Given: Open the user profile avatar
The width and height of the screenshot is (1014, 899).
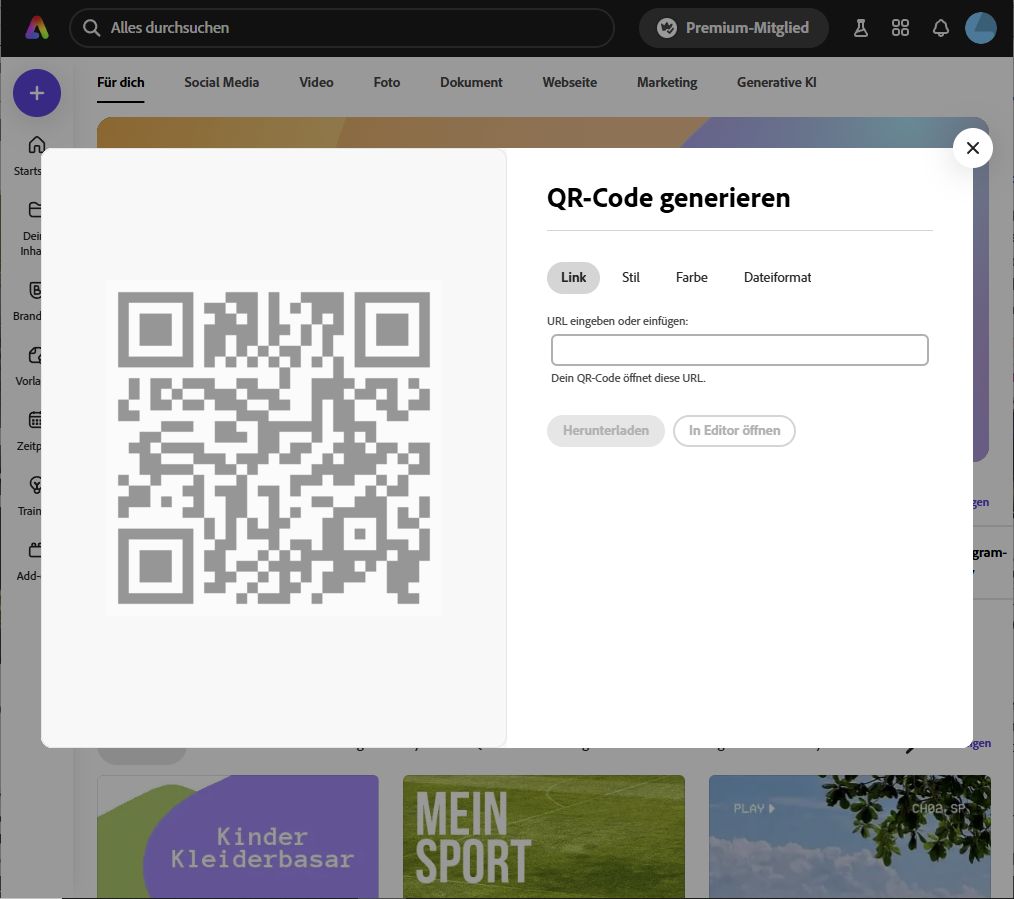Looking at the screenshot, I should (x=980, y=28).
